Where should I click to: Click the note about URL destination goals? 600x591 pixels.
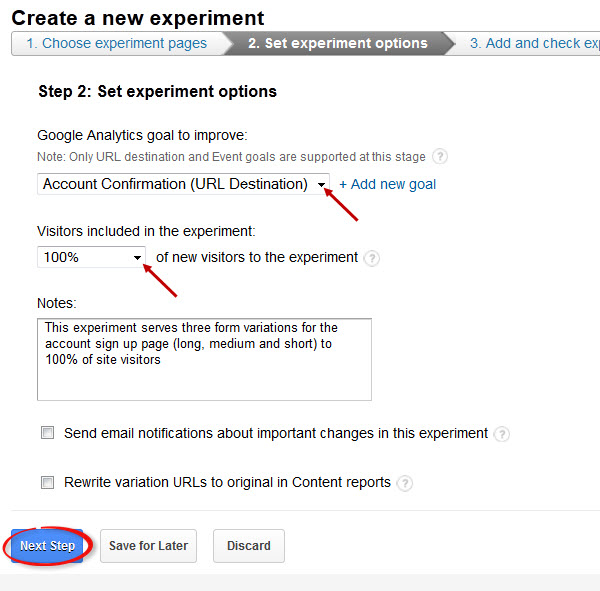[x=231, y=157]
